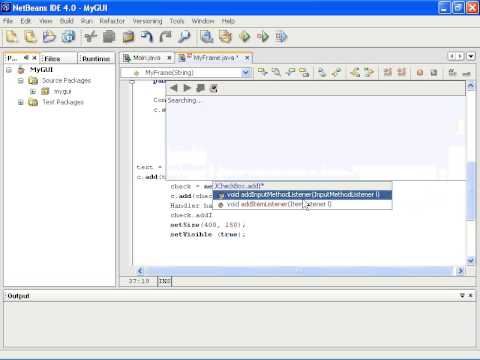Click the Attach Debugger toolbar icon
Screen dimensions: 480x360
click(281, 36)
